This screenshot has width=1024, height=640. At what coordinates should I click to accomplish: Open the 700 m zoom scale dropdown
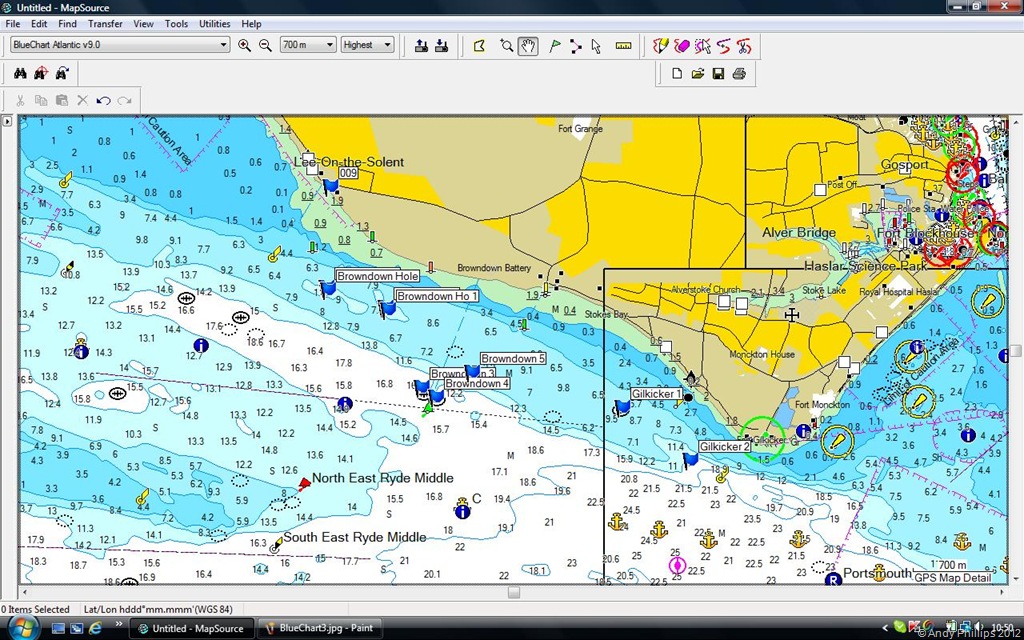coord(307,44)
